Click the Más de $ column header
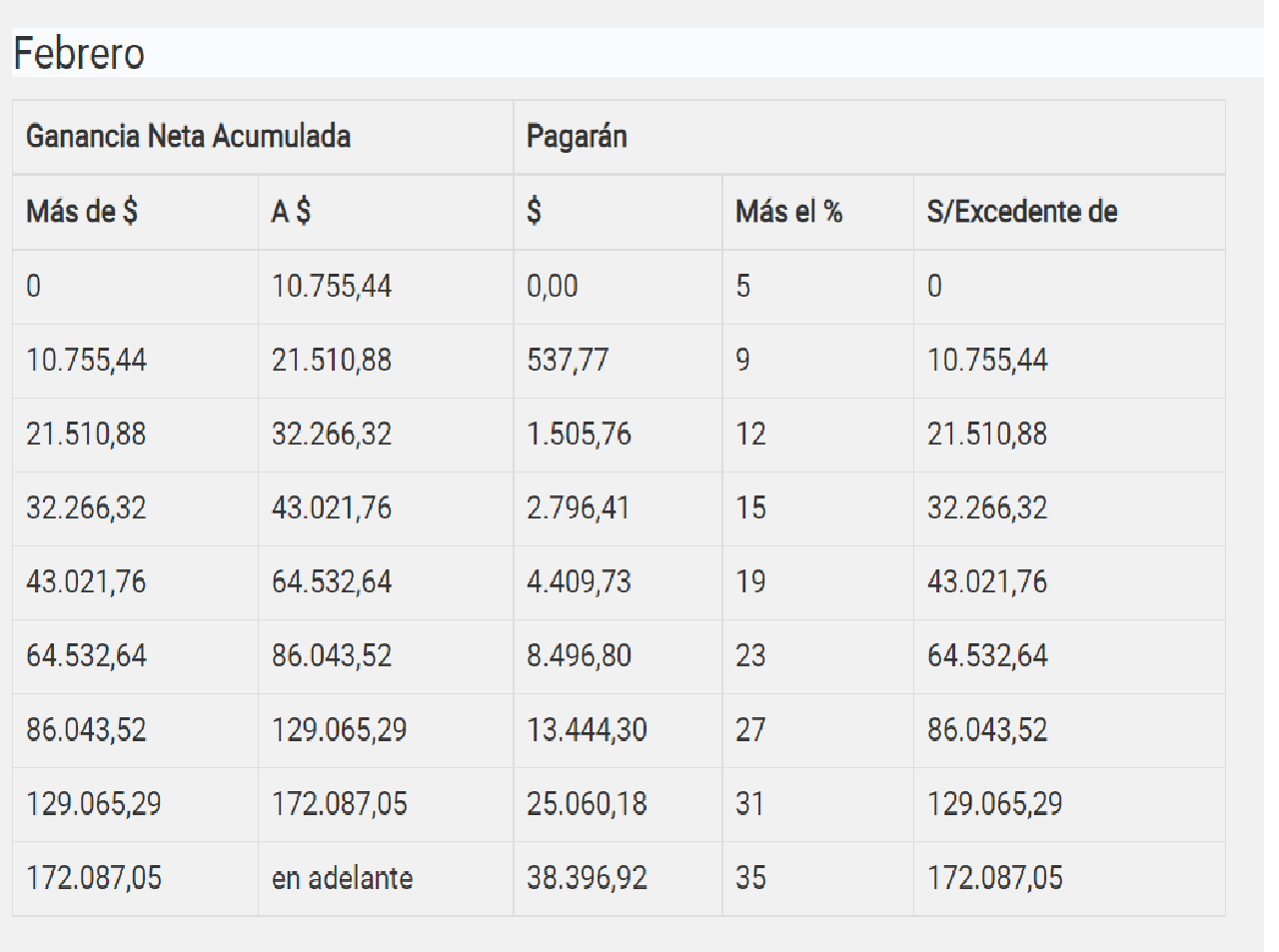This screenshot has width=1279, height=952. pyautogui.click(x=82, y=211)
